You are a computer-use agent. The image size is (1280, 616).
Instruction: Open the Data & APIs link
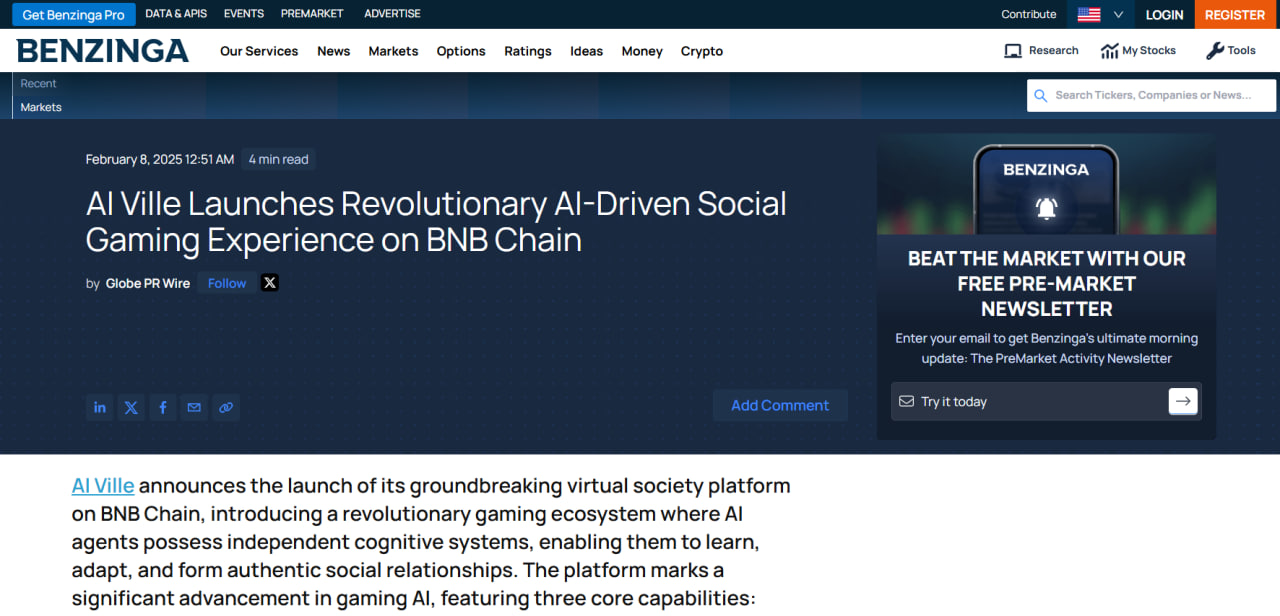(174, 14)
